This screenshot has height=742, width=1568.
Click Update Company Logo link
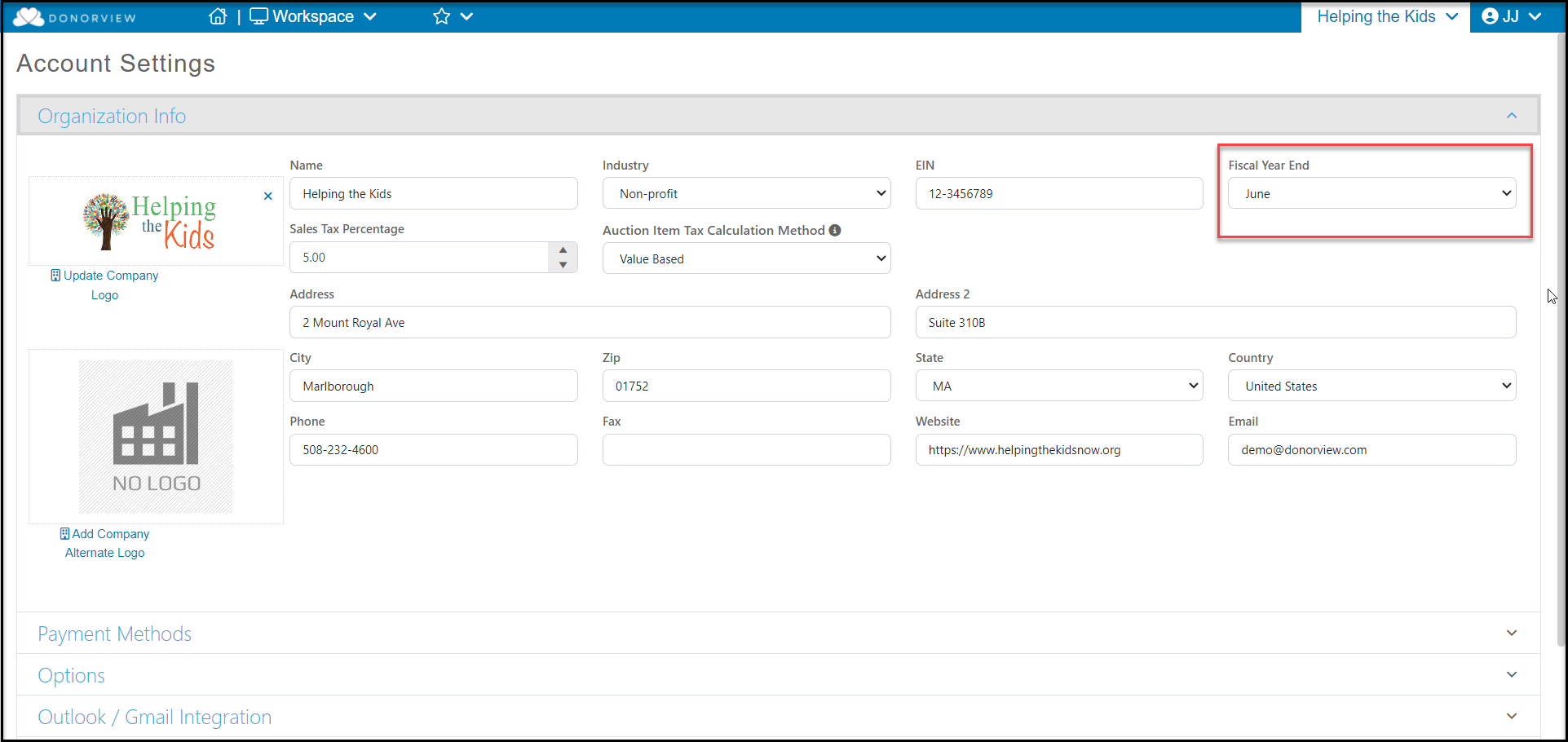(104, 285)
